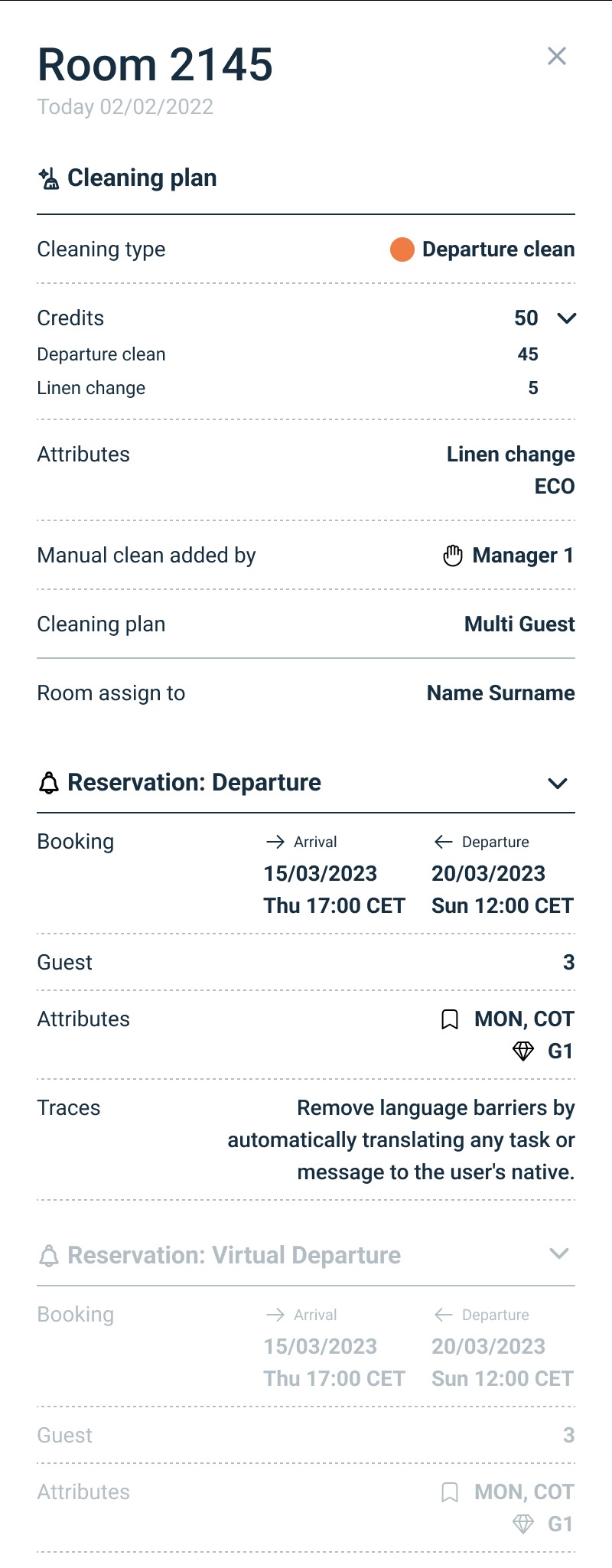Click the Traces translation message text

(x=402, y=1140)
